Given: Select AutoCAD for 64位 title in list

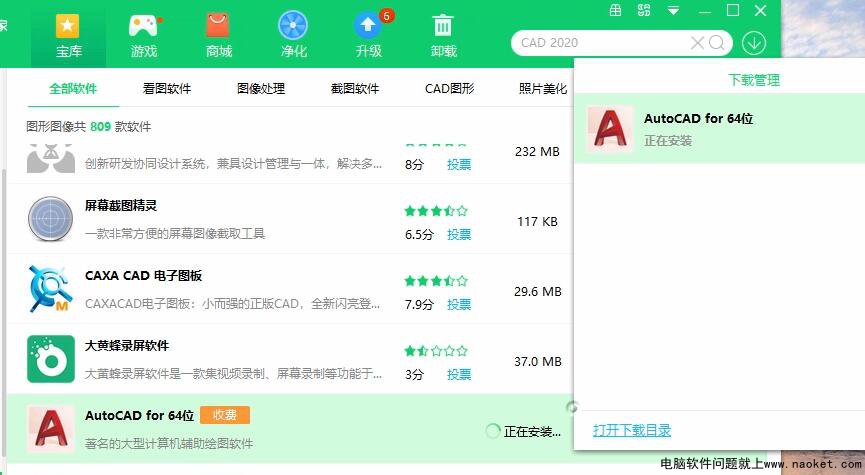Looking at the screenshot, I should [140, 415].
